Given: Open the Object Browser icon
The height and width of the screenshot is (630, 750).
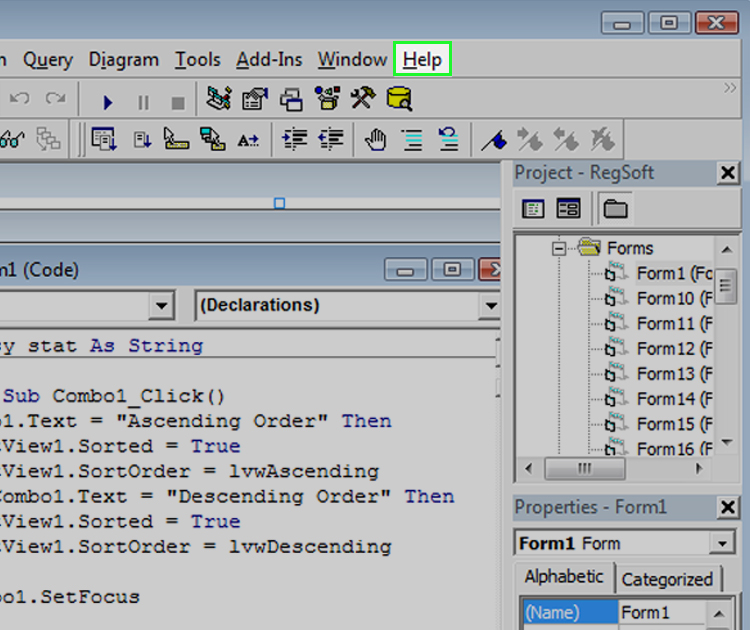Looking at the screenshot, I should 328,99.
